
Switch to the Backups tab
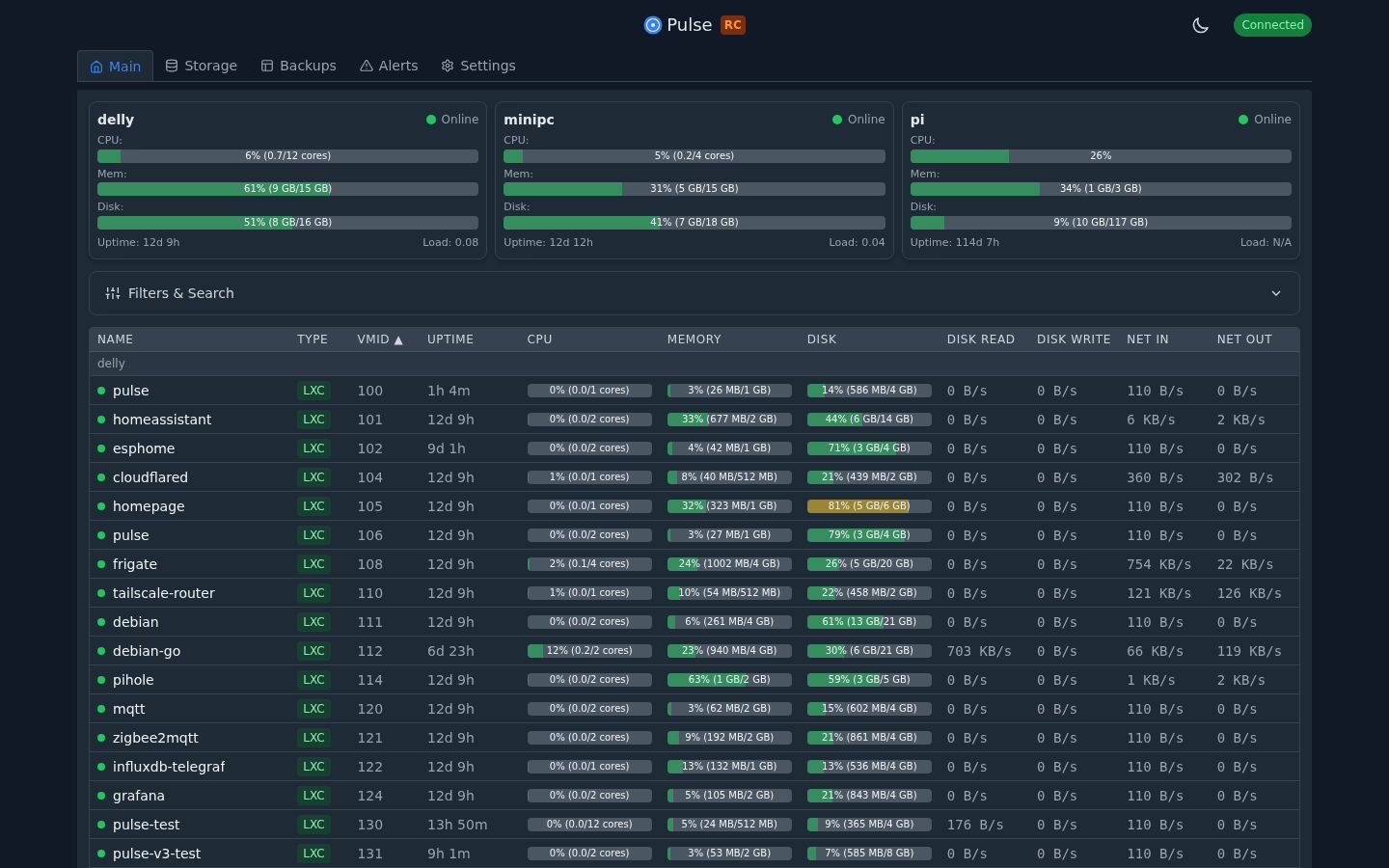(x=298, y=66)
